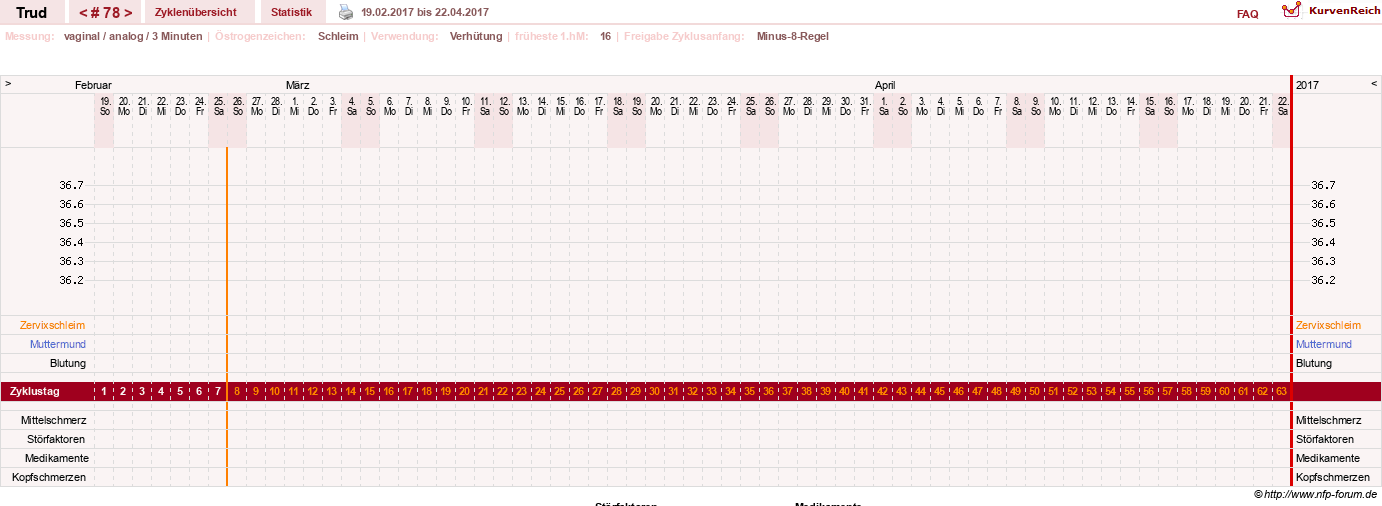Screen dimensions: 1382x506
Task: Click the left 36.2 temperature axis label
Action: pyautogui.click(x=71, y=280)
